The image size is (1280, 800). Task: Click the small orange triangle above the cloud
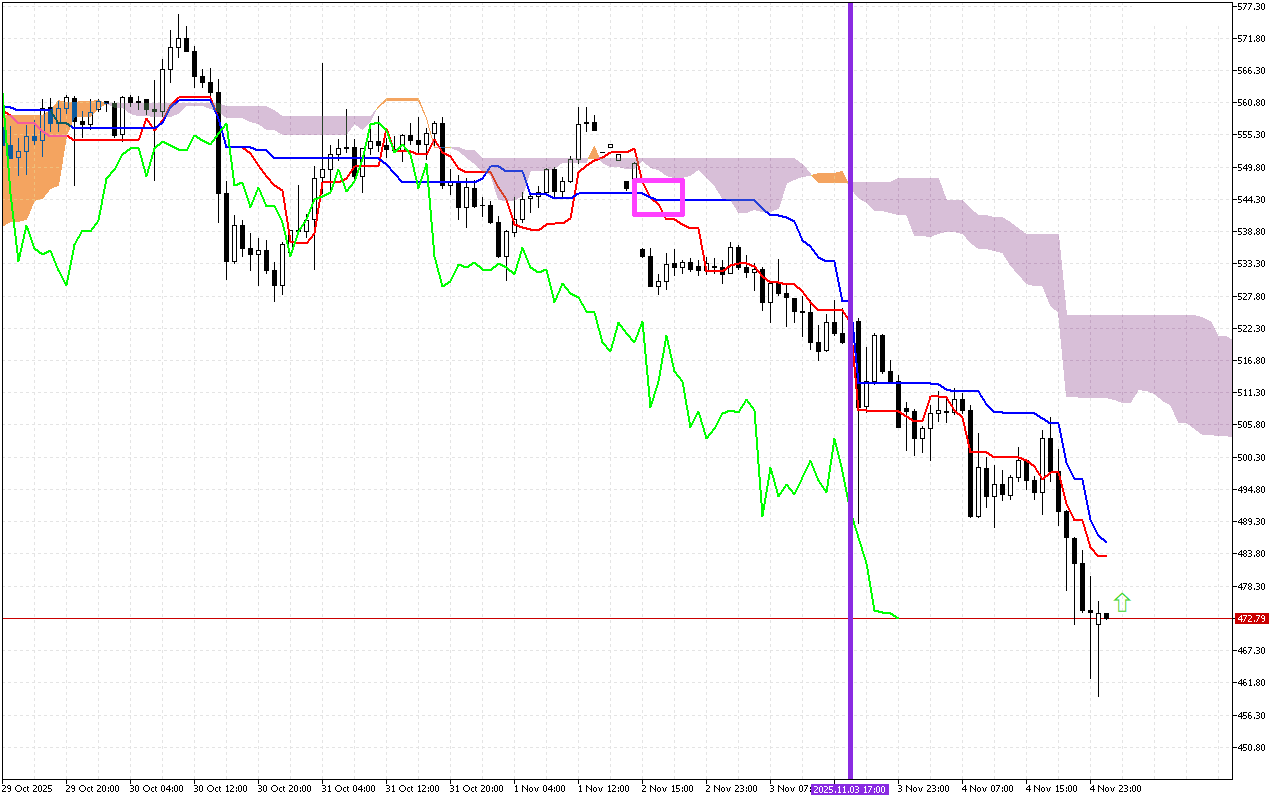coord(593,153)
